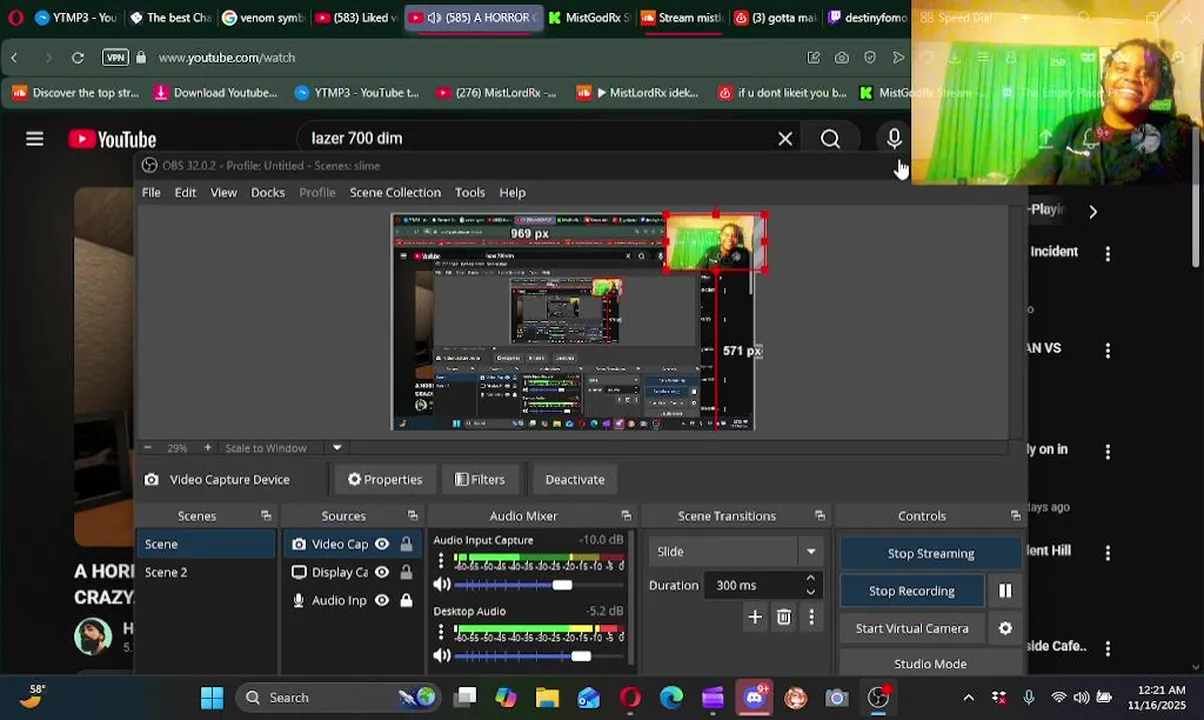Open the OBS File menu
The image size is (1204, 720).
tap(151, 192)
